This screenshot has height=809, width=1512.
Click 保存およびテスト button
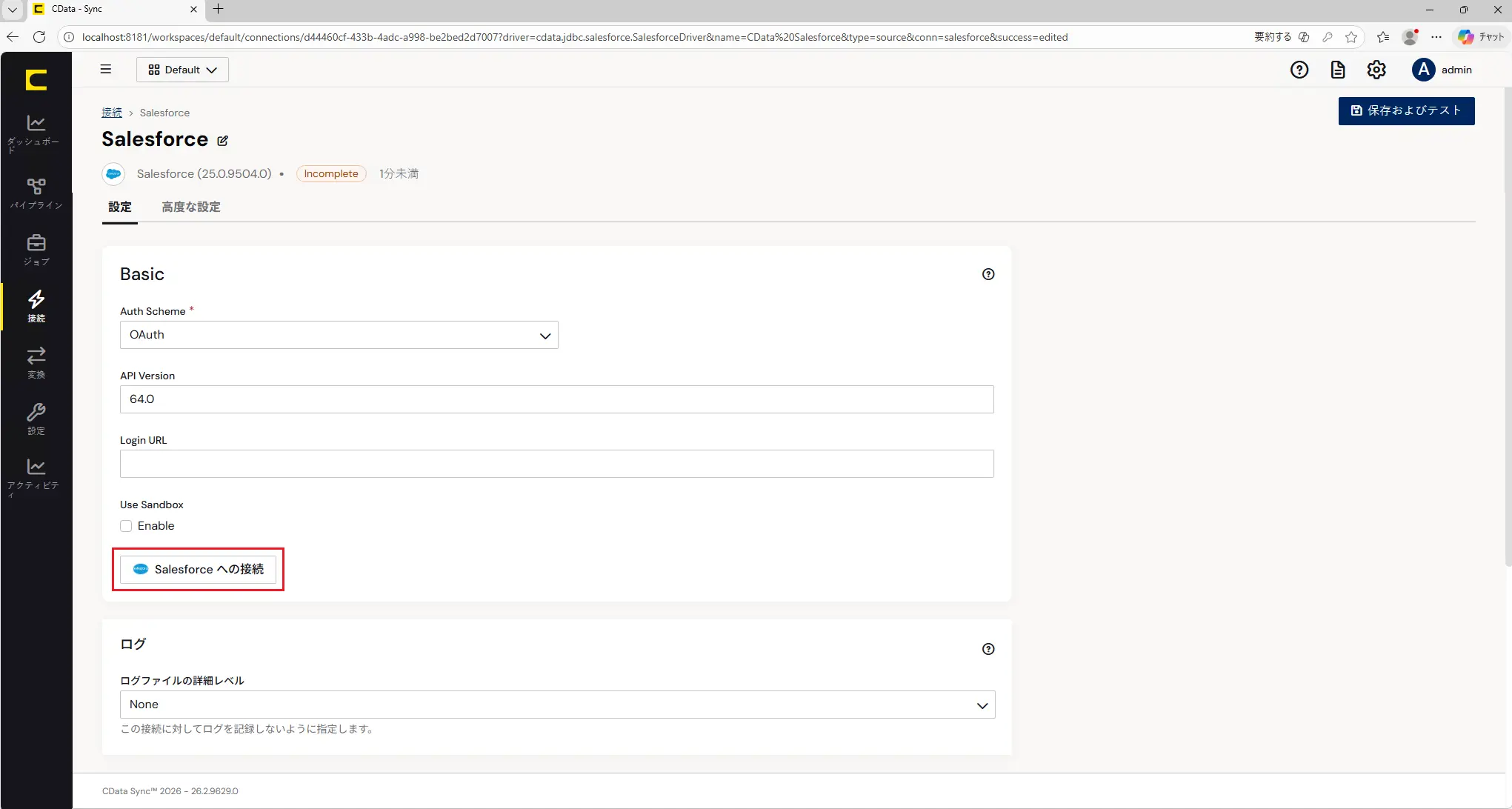point(1406,111)
